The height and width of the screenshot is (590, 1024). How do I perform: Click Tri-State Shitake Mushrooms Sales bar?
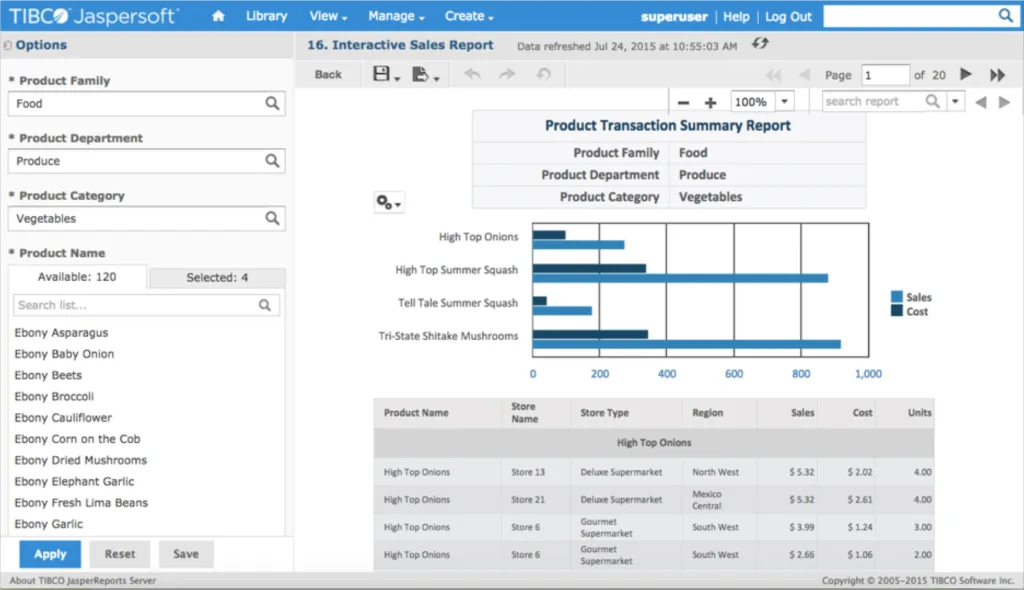tap(686, 344)
